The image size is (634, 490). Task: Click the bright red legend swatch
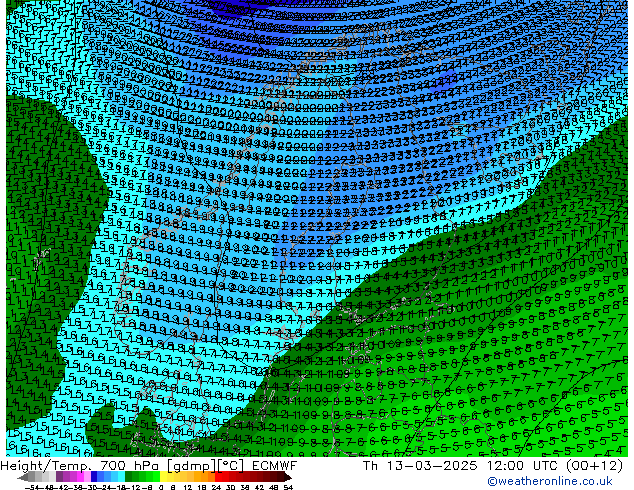218,476
